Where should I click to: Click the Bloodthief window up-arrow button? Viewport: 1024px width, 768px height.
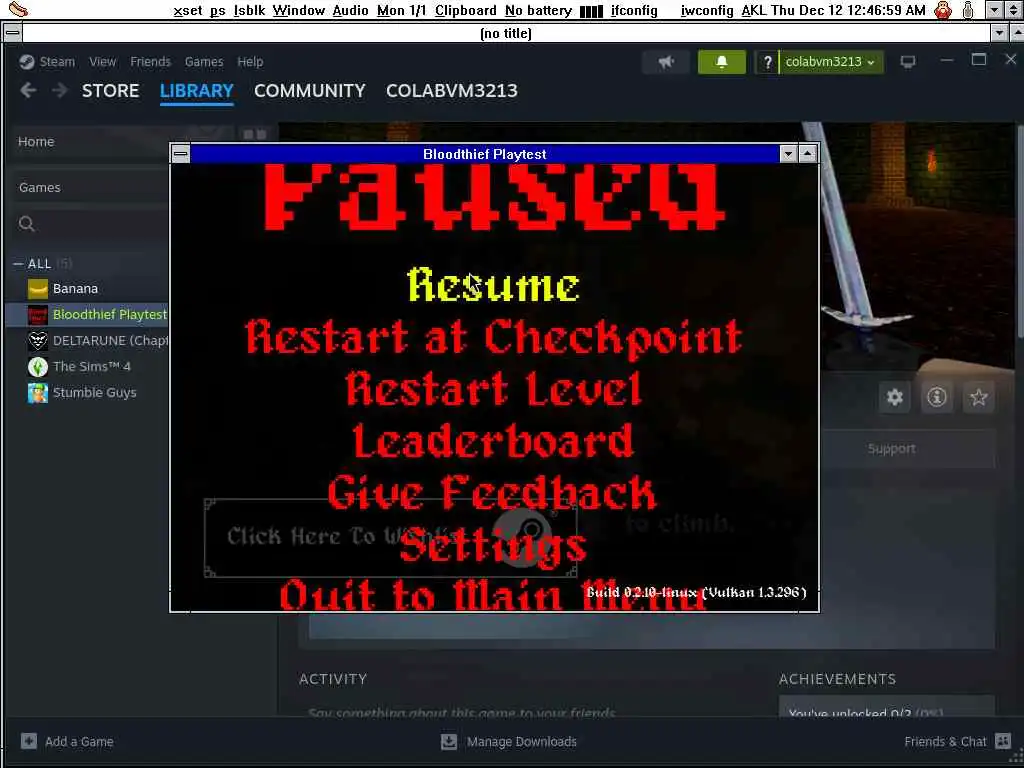(x=808, y=154)
